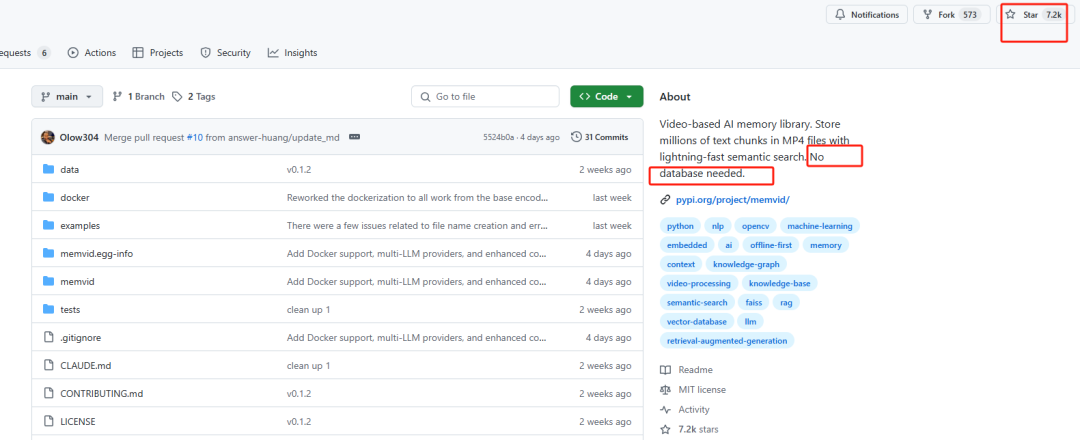The image size is (1080, 440).
Task: Open the .gitignore file
Action: pyautogui.click(x=81, y=337)
